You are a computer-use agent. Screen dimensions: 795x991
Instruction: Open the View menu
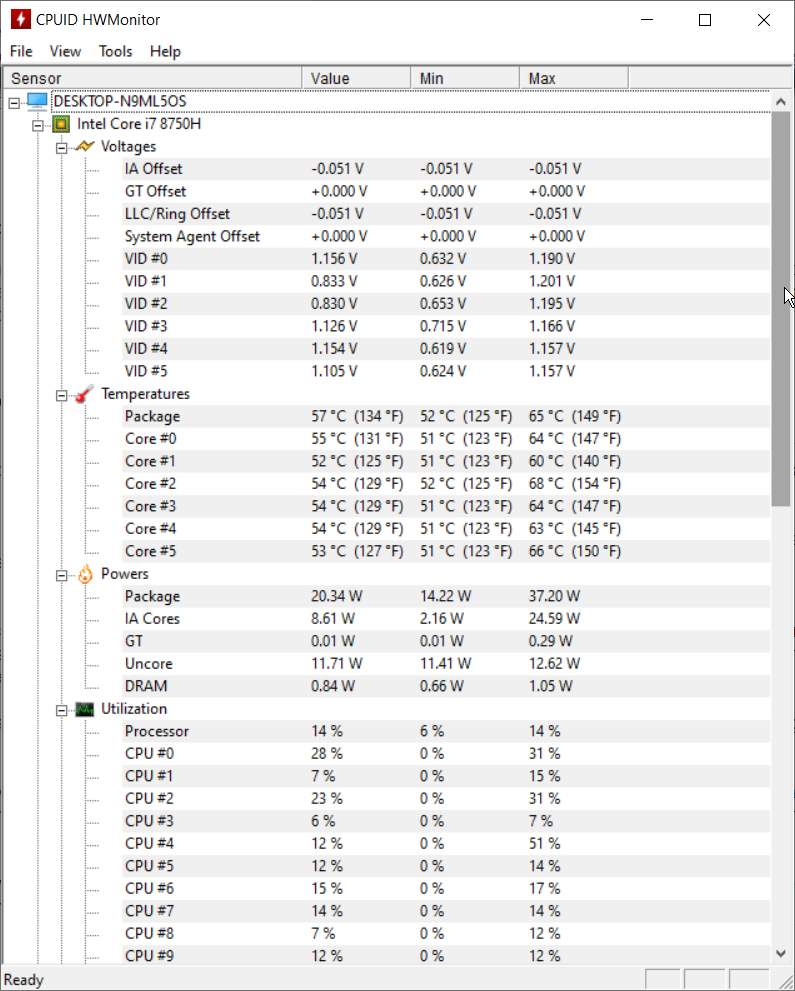(x=65, y=51)
